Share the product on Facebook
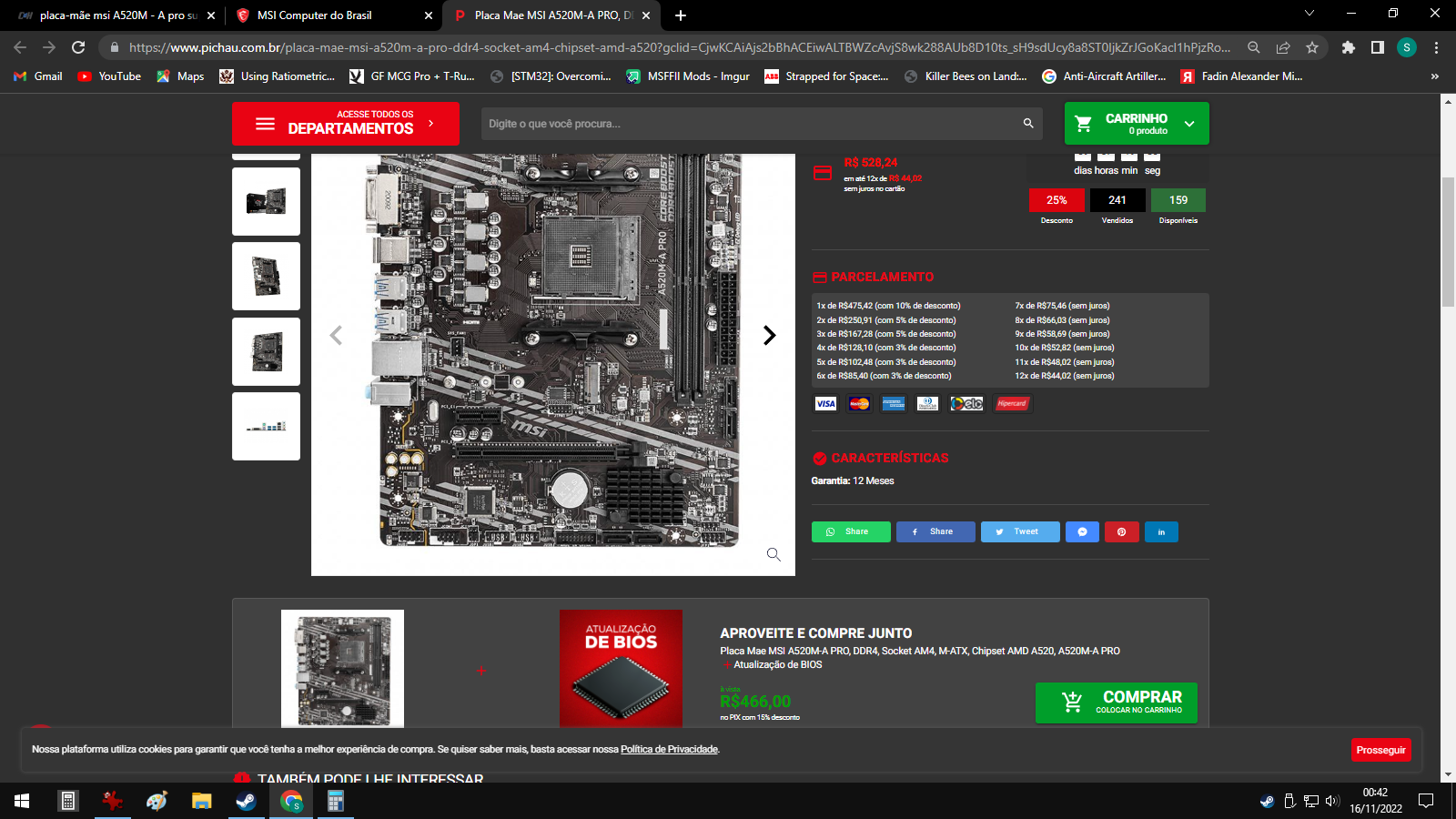Image resolution: width=1456 pixels, height=819 pixels. point(935,531)
